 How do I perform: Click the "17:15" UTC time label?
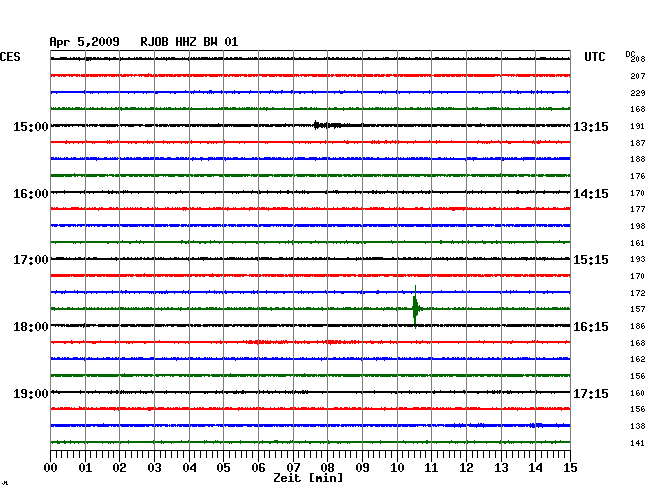591,393
